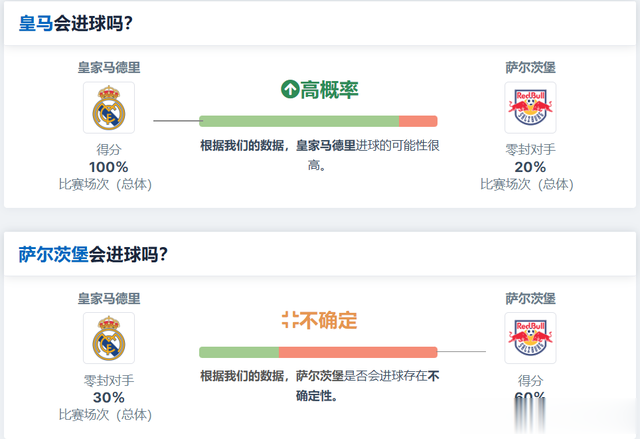Viewport: 640px width, 439px height.
Task: Click the 20% clean sheet statistic
Action: pyautogui.click(x=530, y=167)
